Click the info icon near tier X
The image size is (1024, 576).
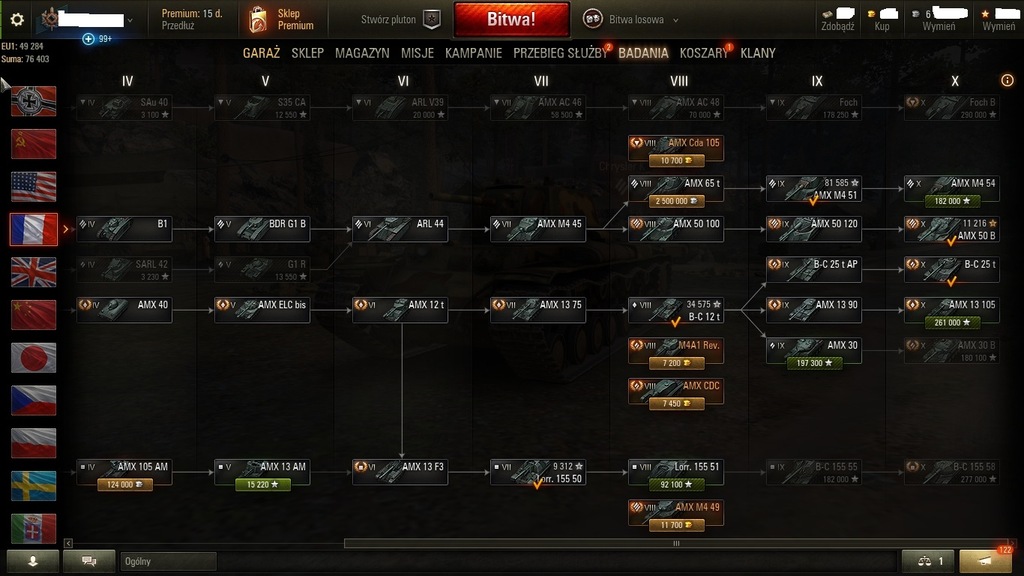point(1007,80)
